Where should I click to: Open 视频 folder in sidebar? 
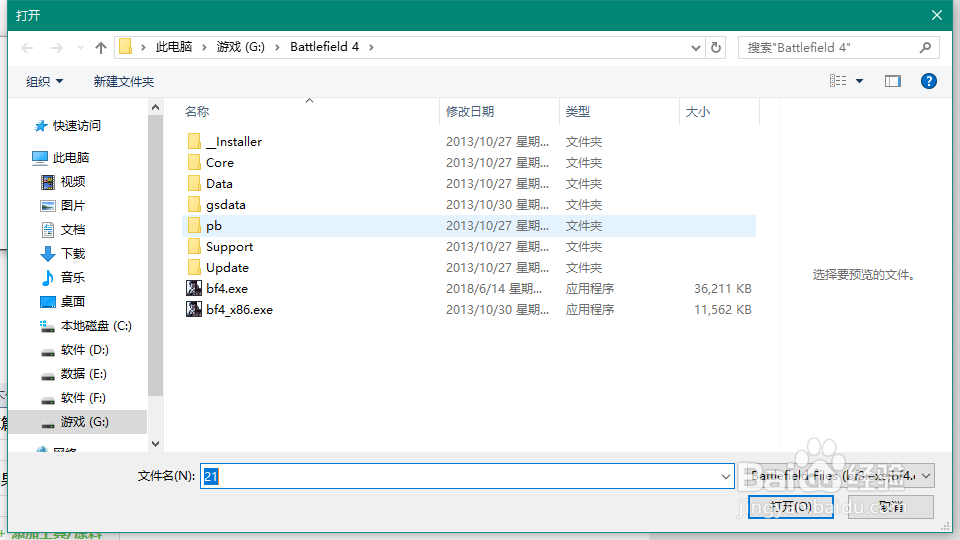[72, 181]
